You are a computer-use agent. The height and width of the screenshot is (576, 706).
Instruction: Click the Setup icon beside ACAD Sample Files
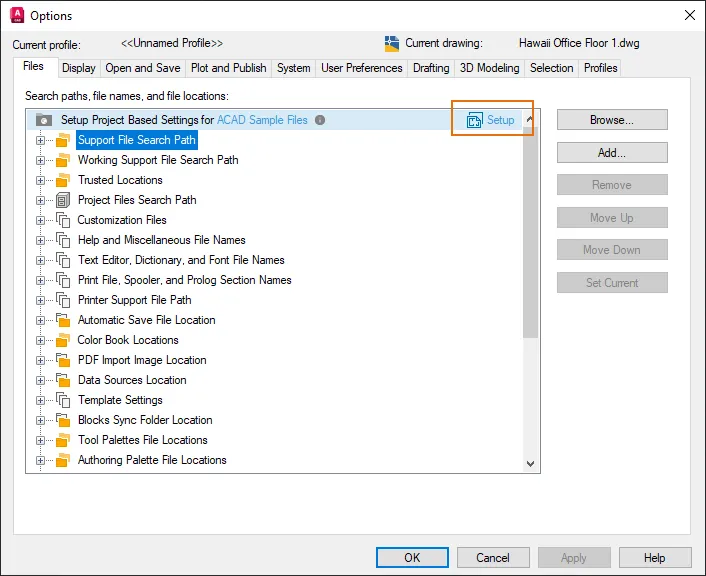click(x=475, y=120)
